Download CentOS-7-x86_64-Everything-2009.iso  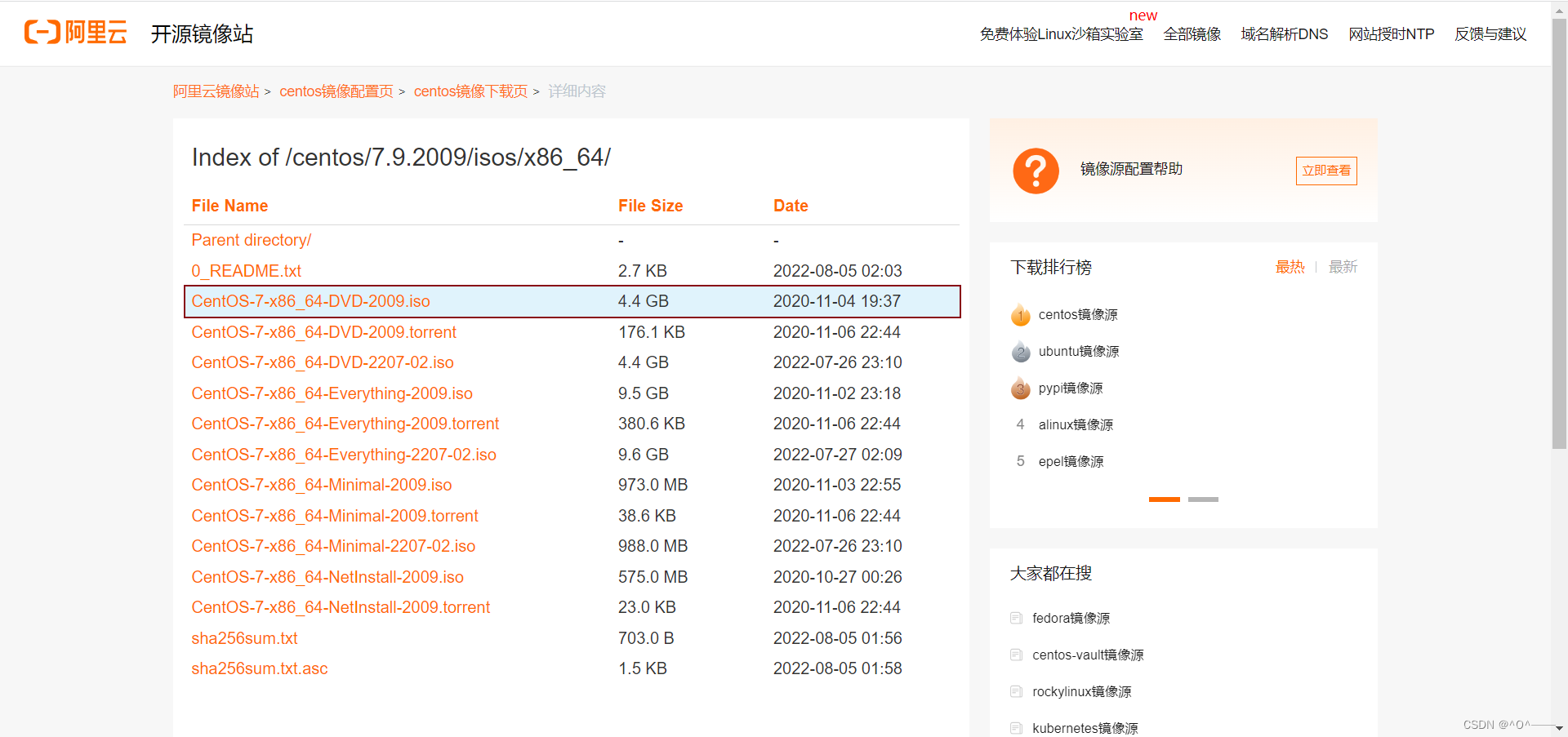(332, 393)
